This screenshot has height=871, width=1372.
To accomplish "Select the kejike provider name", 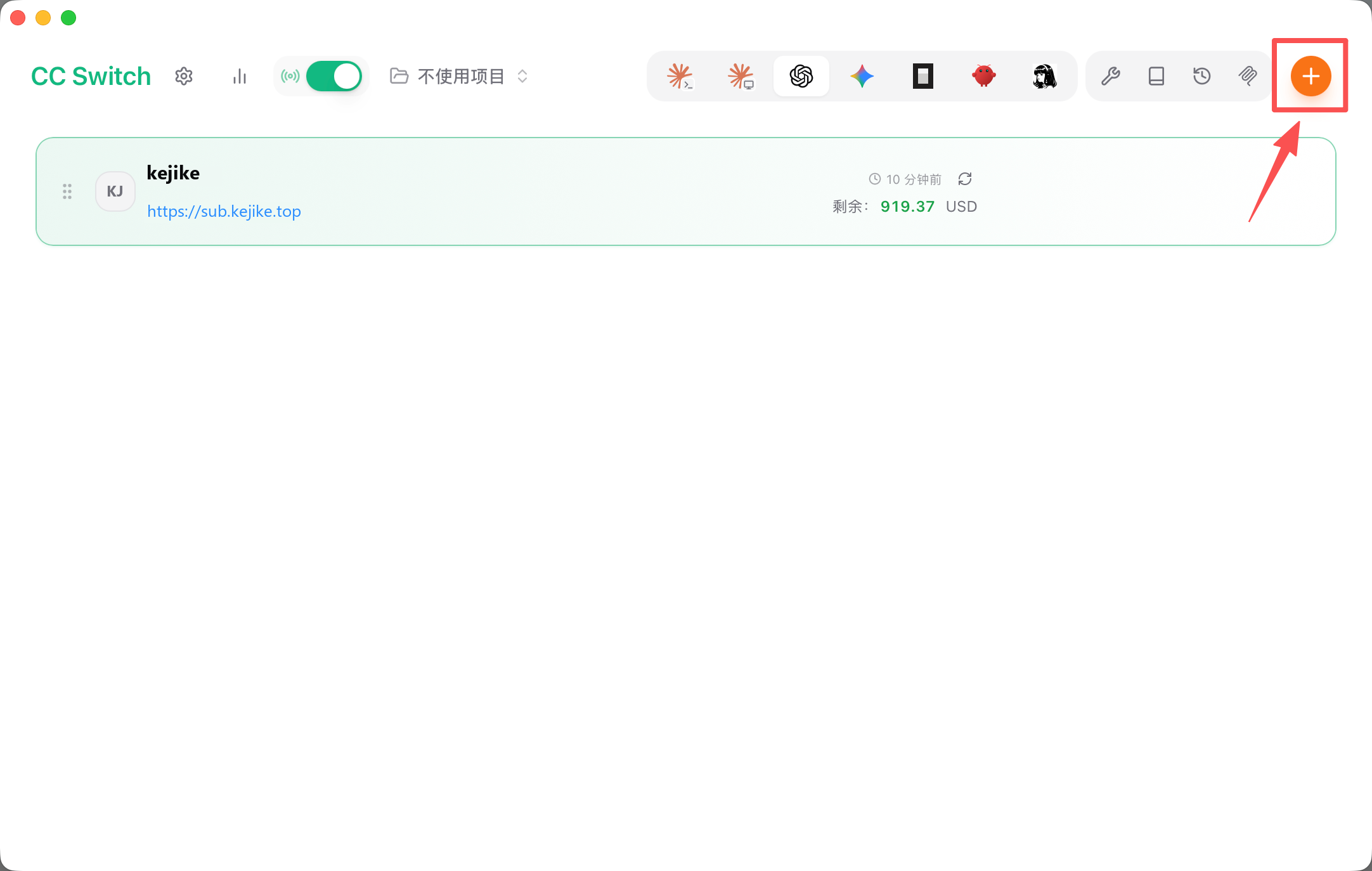I will point(173,173).
